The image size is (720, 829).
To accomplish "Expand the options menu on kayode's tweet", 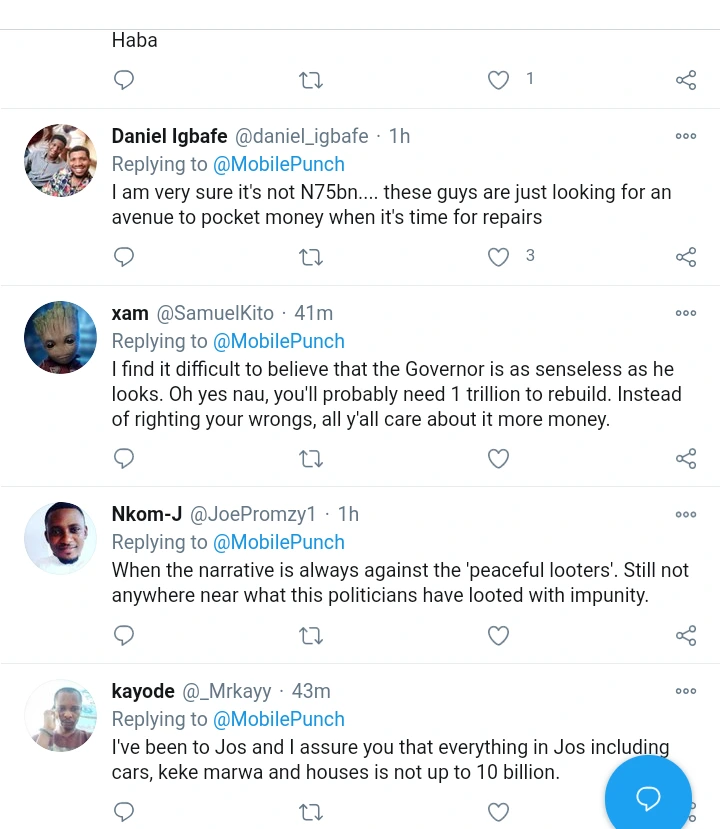I will pos(686,691).
